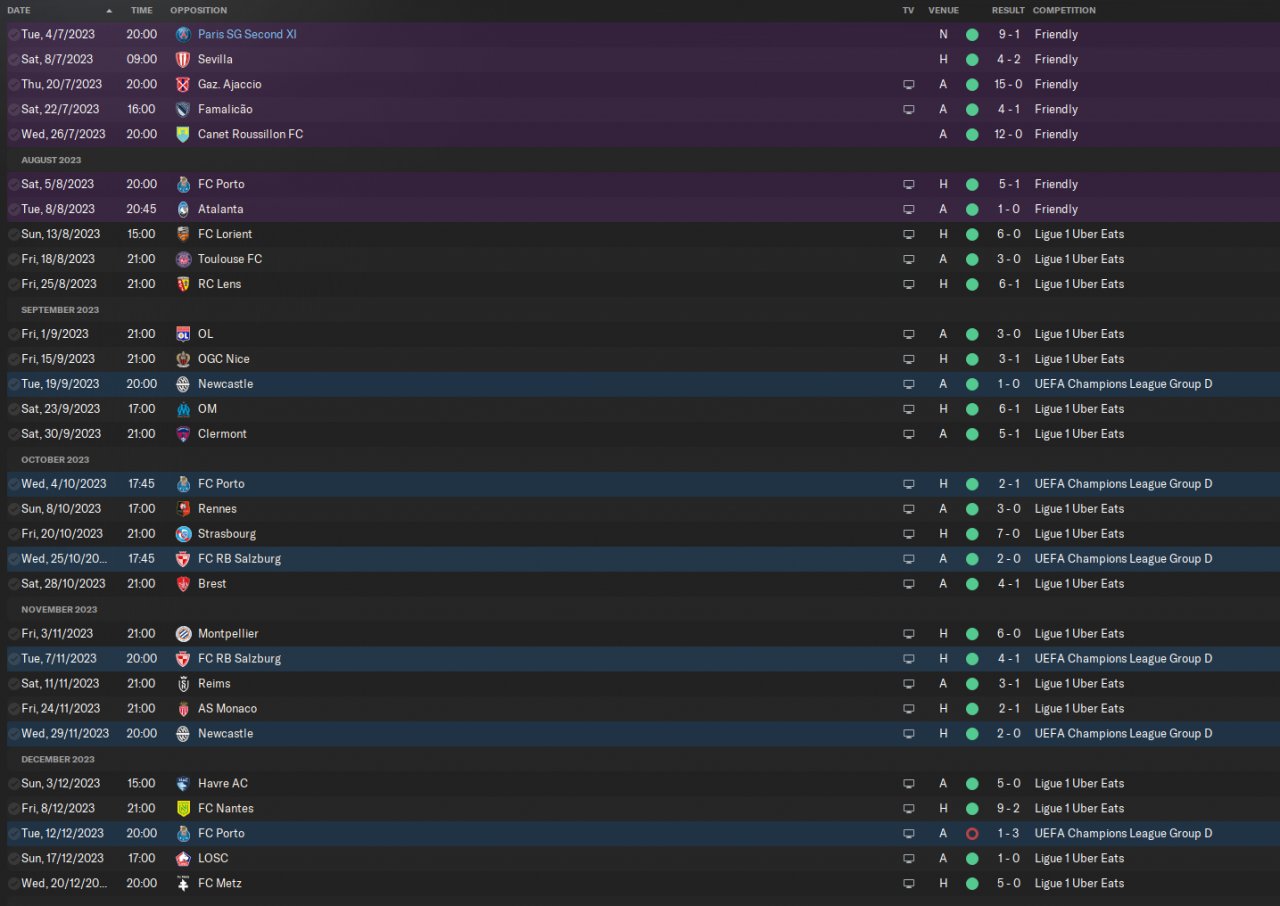
Task: Toggle the row selector circle for the 20/12 FC Metz match
Action: pos(14,883)
